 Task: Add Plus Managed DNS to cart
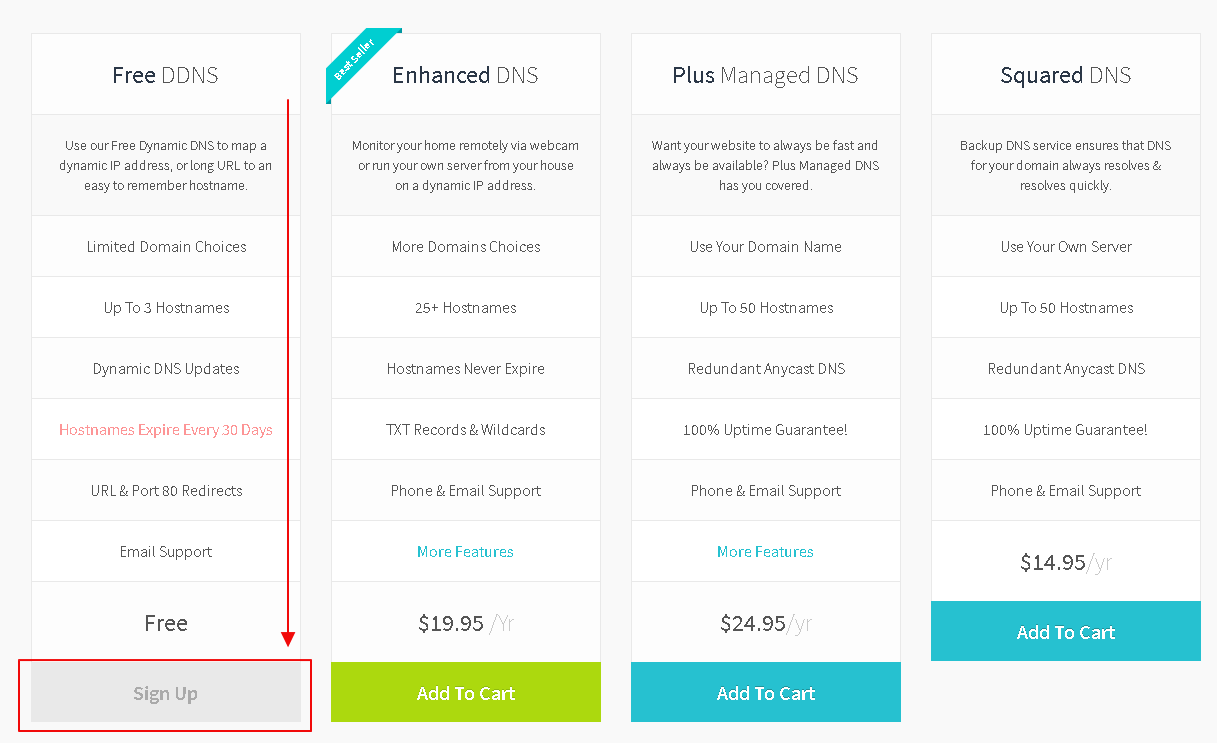coord(766,693)
